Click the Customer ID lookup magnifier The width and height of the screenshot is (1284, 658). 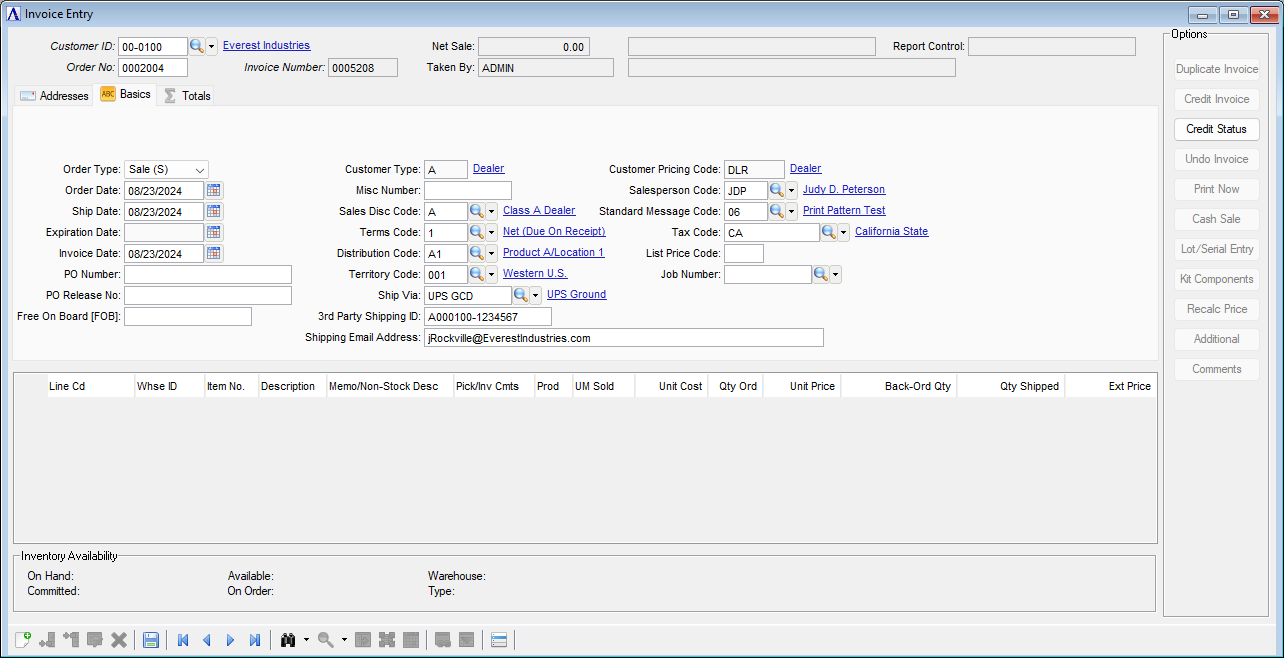[197, 46]
